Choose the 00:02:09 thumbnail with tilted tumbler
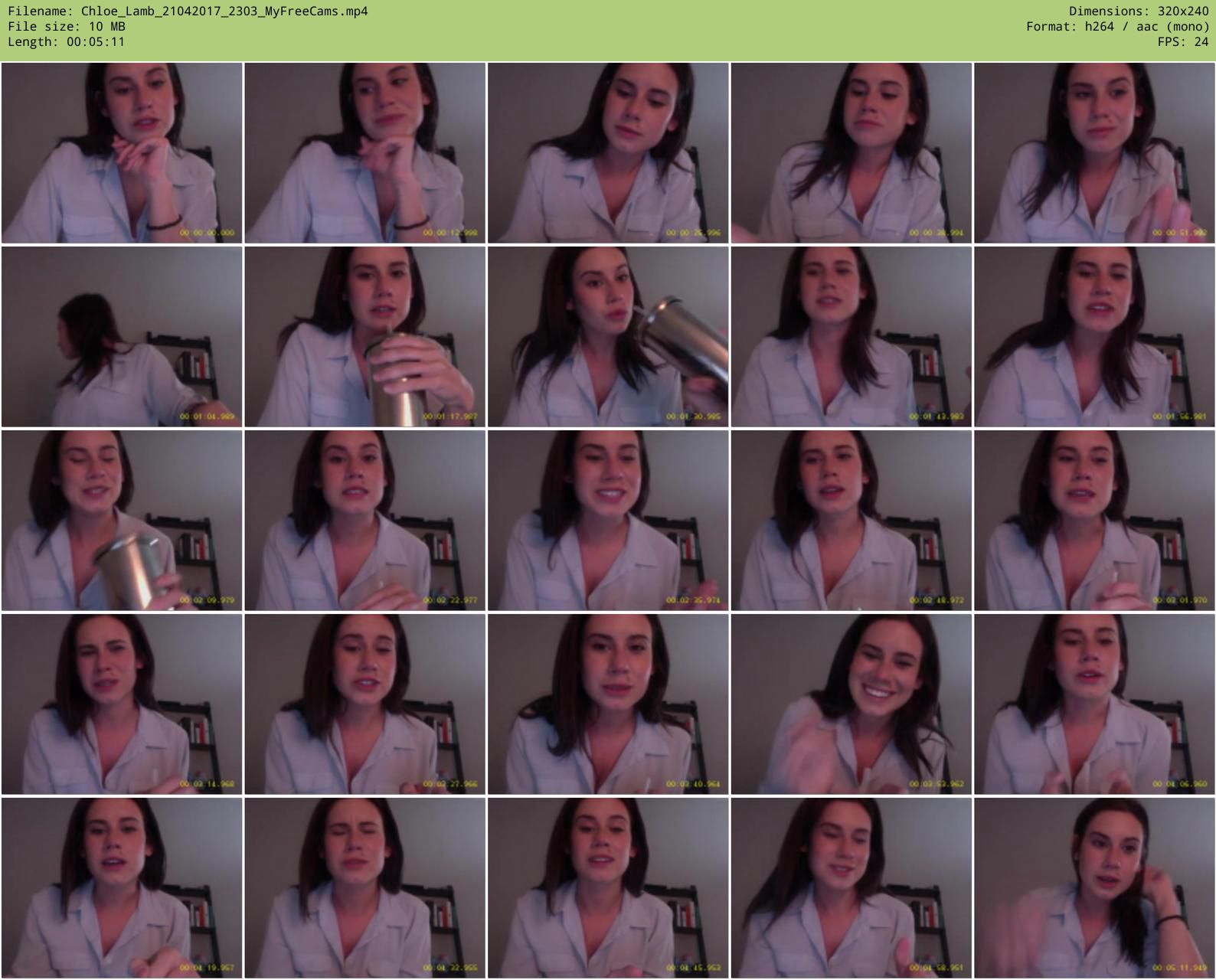Screen dimensions: 1216x980 tap(122, 521)
